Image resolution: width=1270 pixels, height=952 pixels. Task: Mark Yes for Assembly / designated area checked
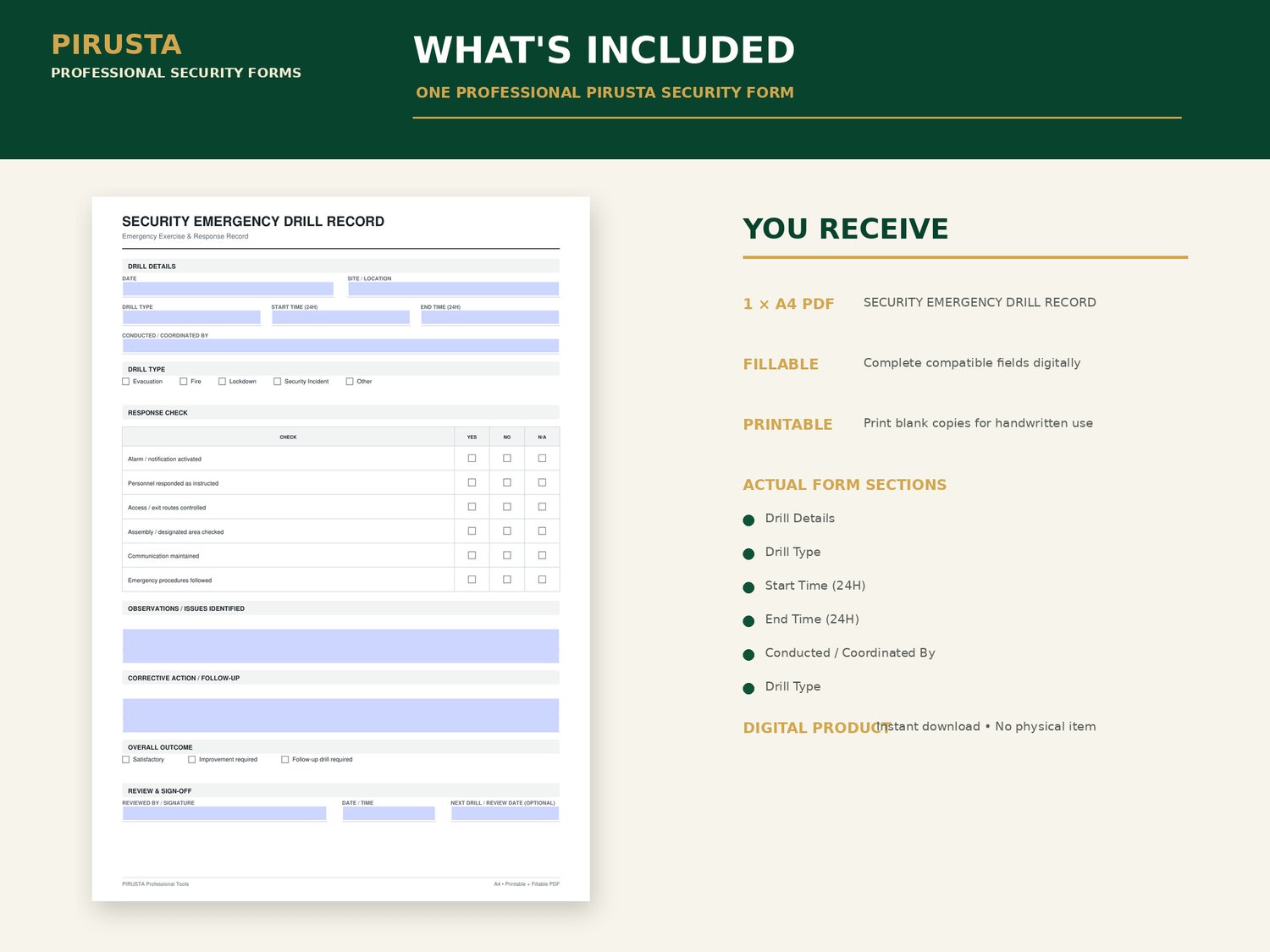click(472, 531)
